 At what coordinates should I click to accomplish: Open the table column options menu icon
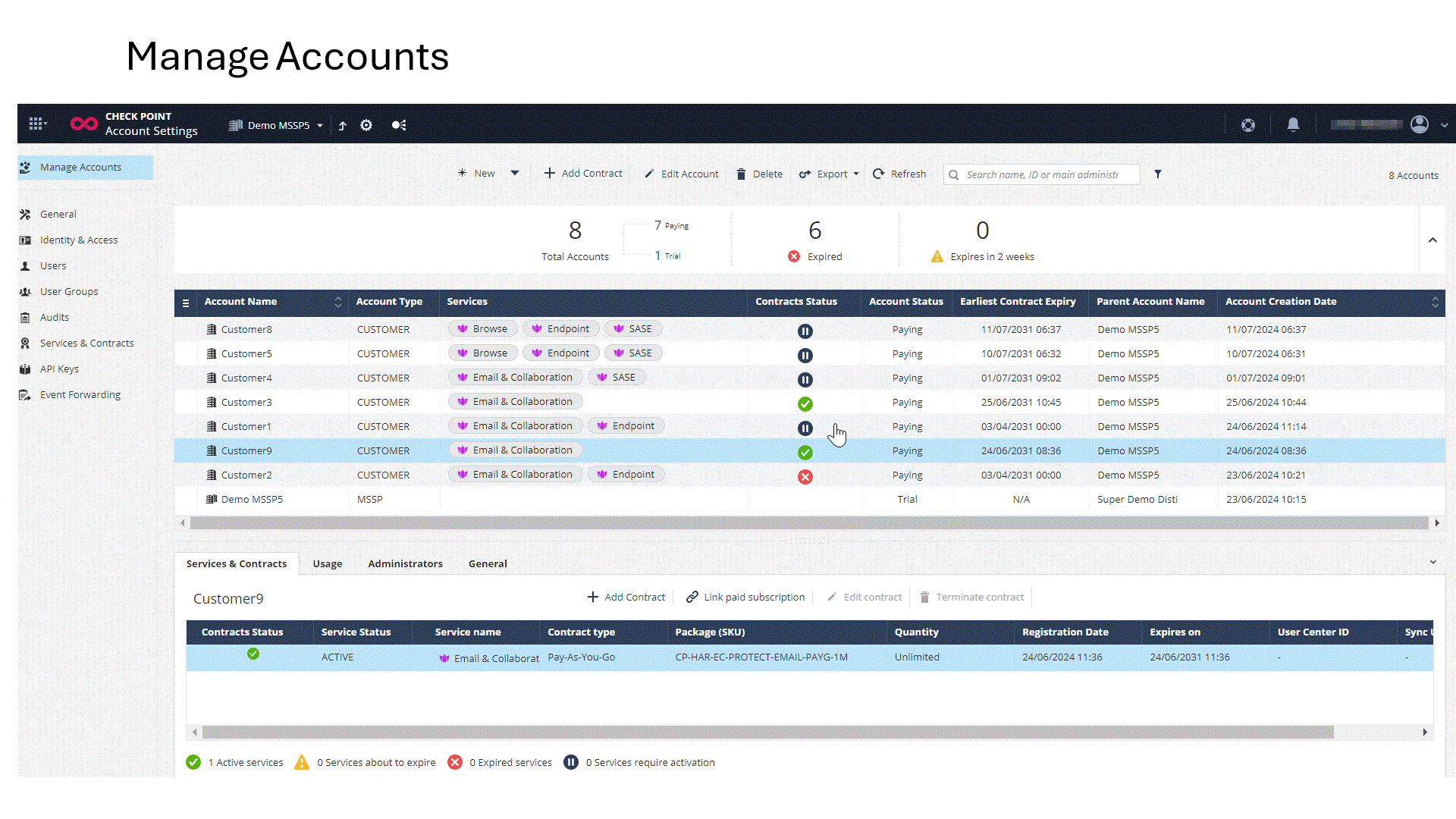[x=186, y=303]
